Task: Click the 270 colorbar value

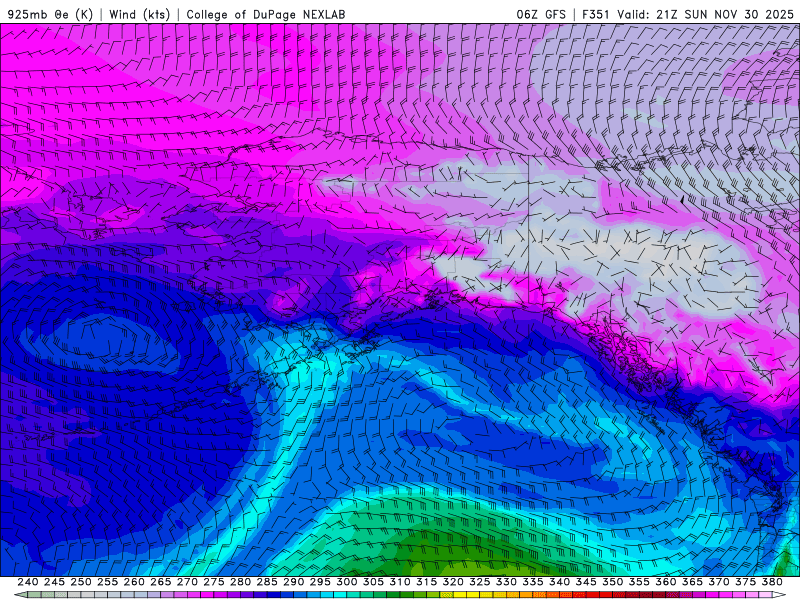Action: click(187, 582)
